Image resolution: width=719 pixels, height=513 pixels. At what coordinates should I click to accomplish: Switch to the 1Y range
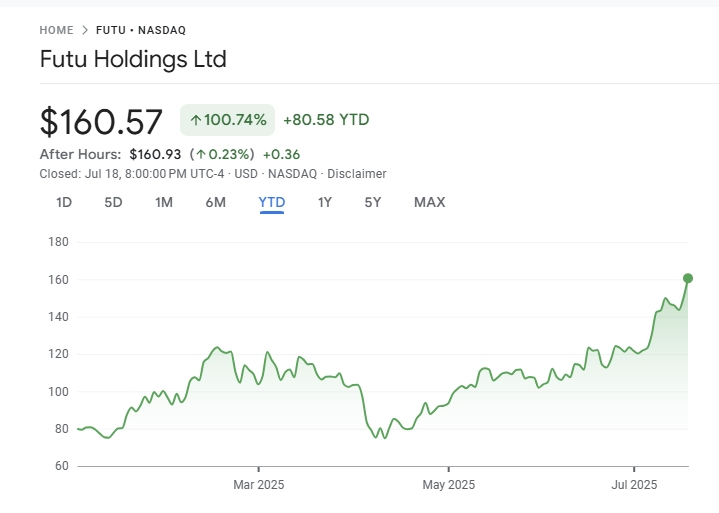tap(325, 202)
